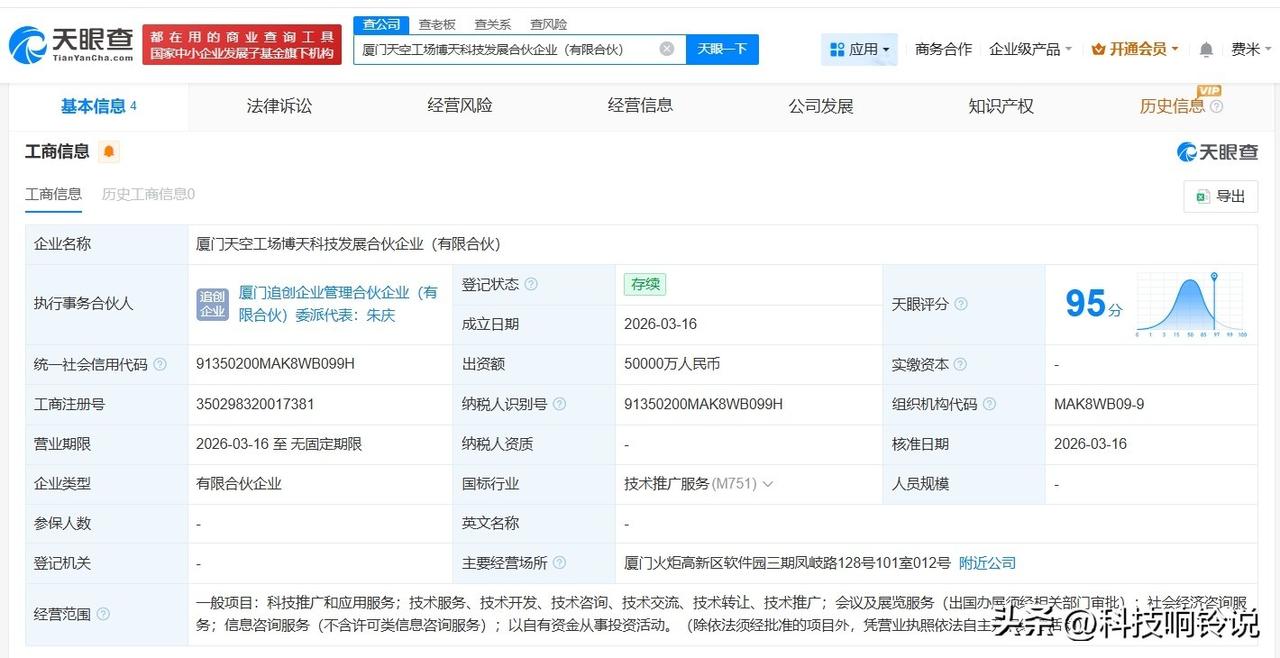Click the red 国家中小企业发展子基金 banner
Viewport: 1280px width, 658px height.
[242, 45]
